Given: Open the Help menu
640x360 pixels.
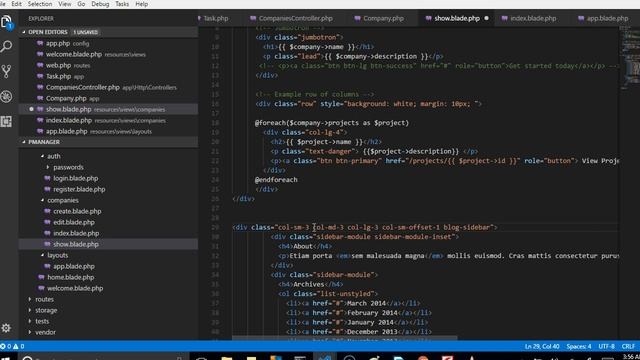Looking at the screenshot, I should click(x=142, y=4).
